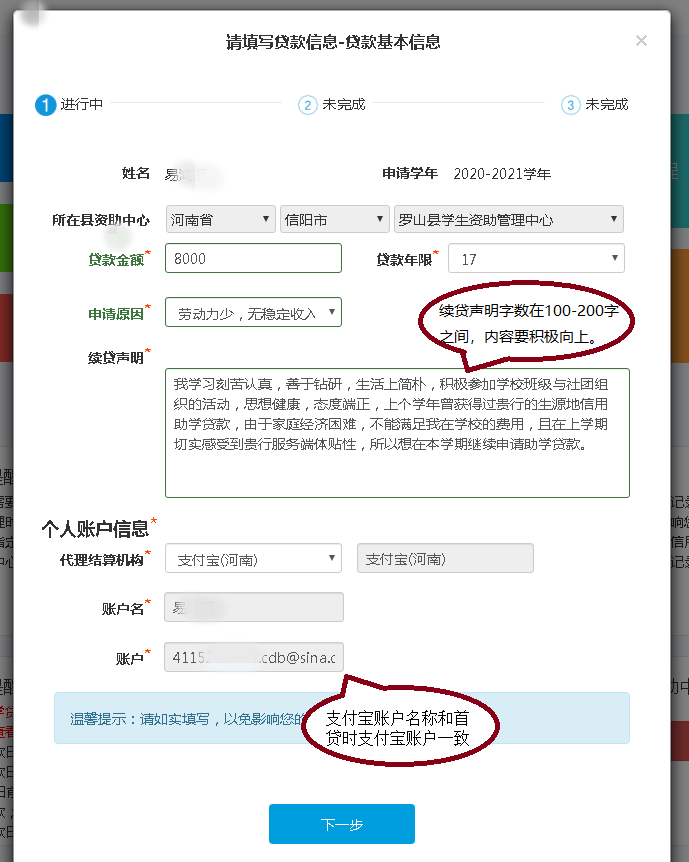Open the 代理结算机构 支付宝(河南) dropdown

(253, 558)
